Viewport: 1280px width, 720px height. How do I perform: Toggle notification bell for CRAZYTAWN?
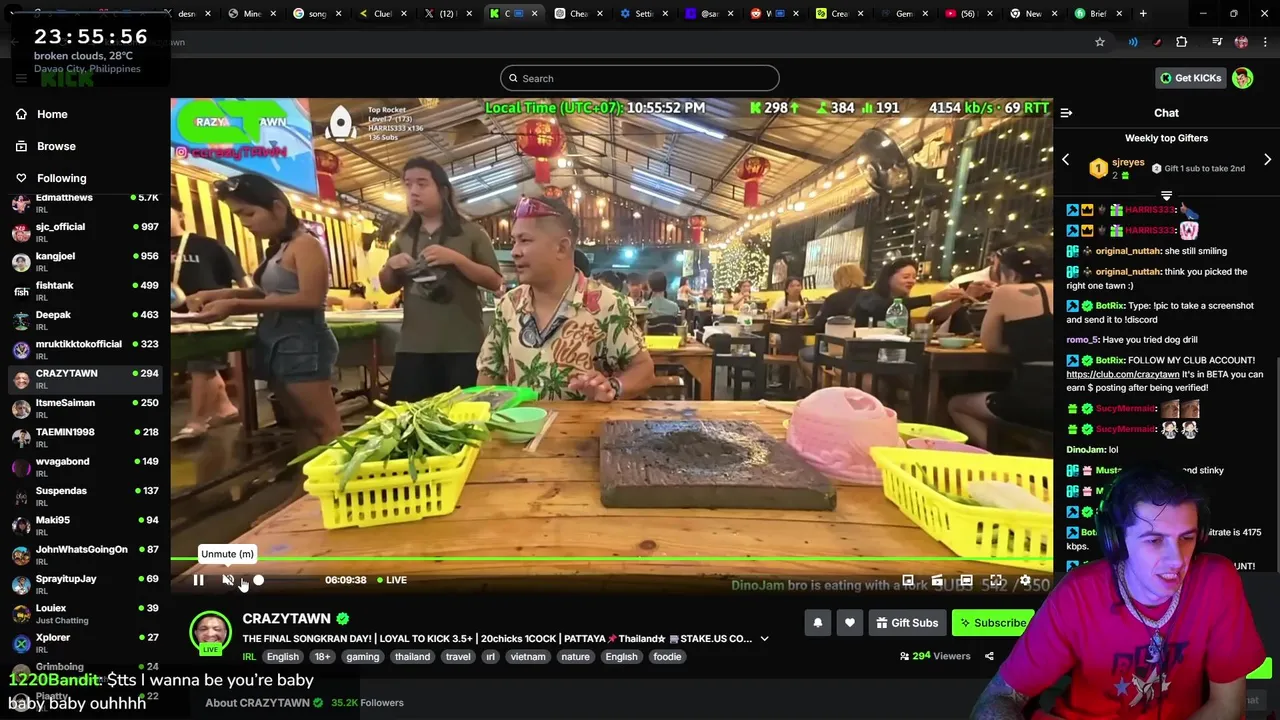(x=817, y=623)
